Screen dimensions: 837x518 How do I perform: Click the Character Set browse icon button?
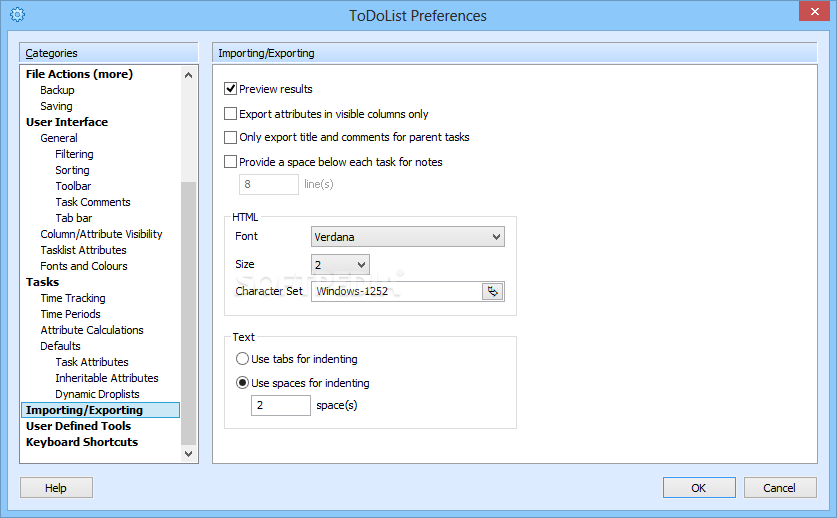pyautogui.click(x=493, y=292)
